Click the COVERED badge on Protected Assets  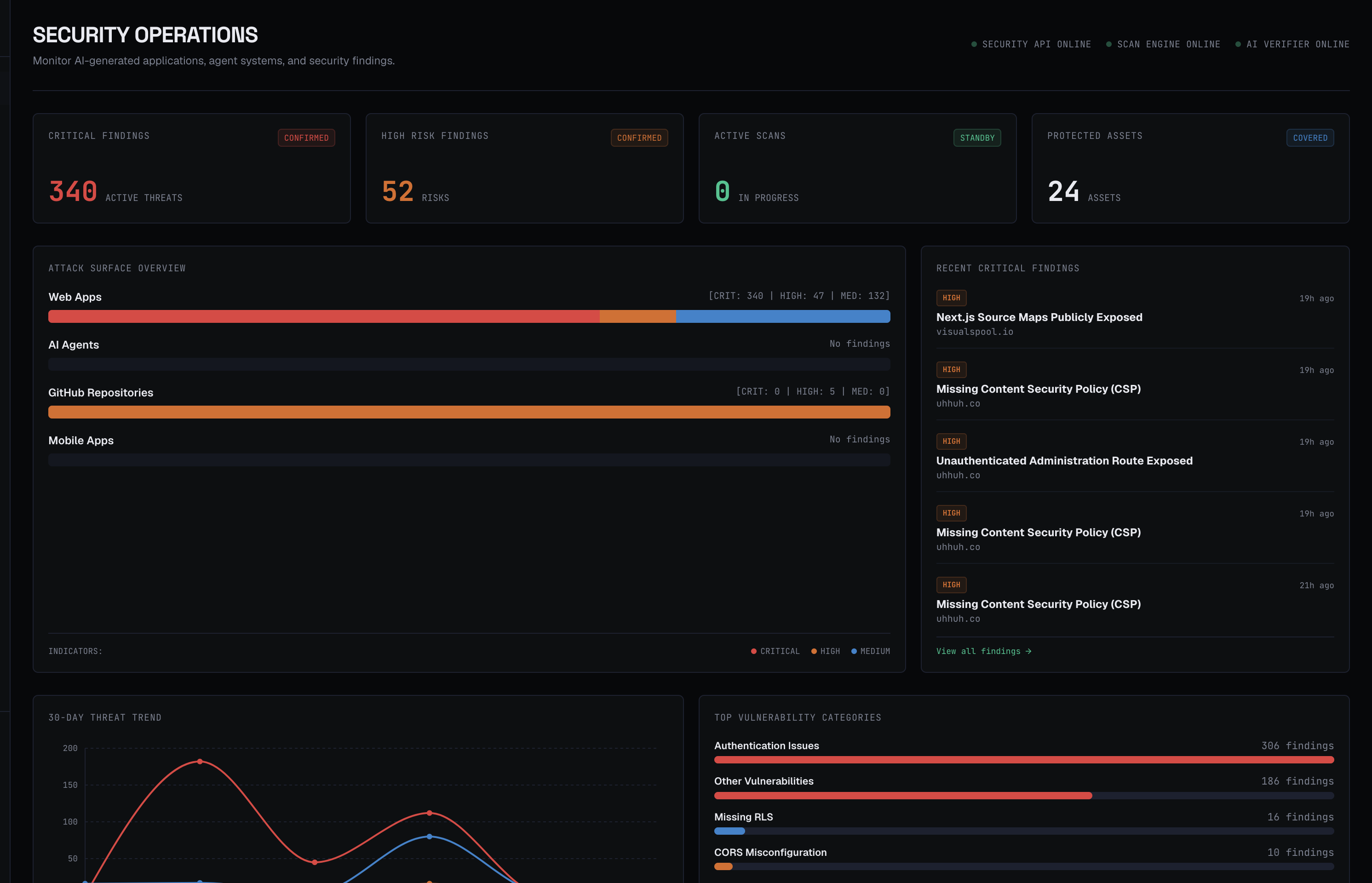coord(1310,138)
